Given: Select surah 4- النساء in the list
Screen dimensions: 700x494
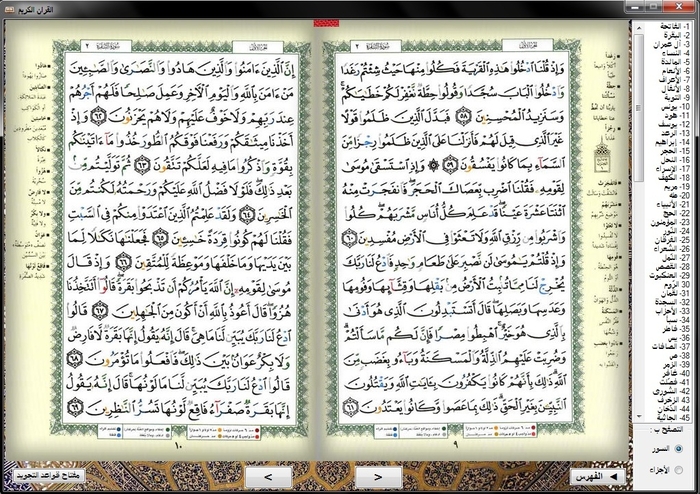Looking at the screenshot, I should click(676, 54).
